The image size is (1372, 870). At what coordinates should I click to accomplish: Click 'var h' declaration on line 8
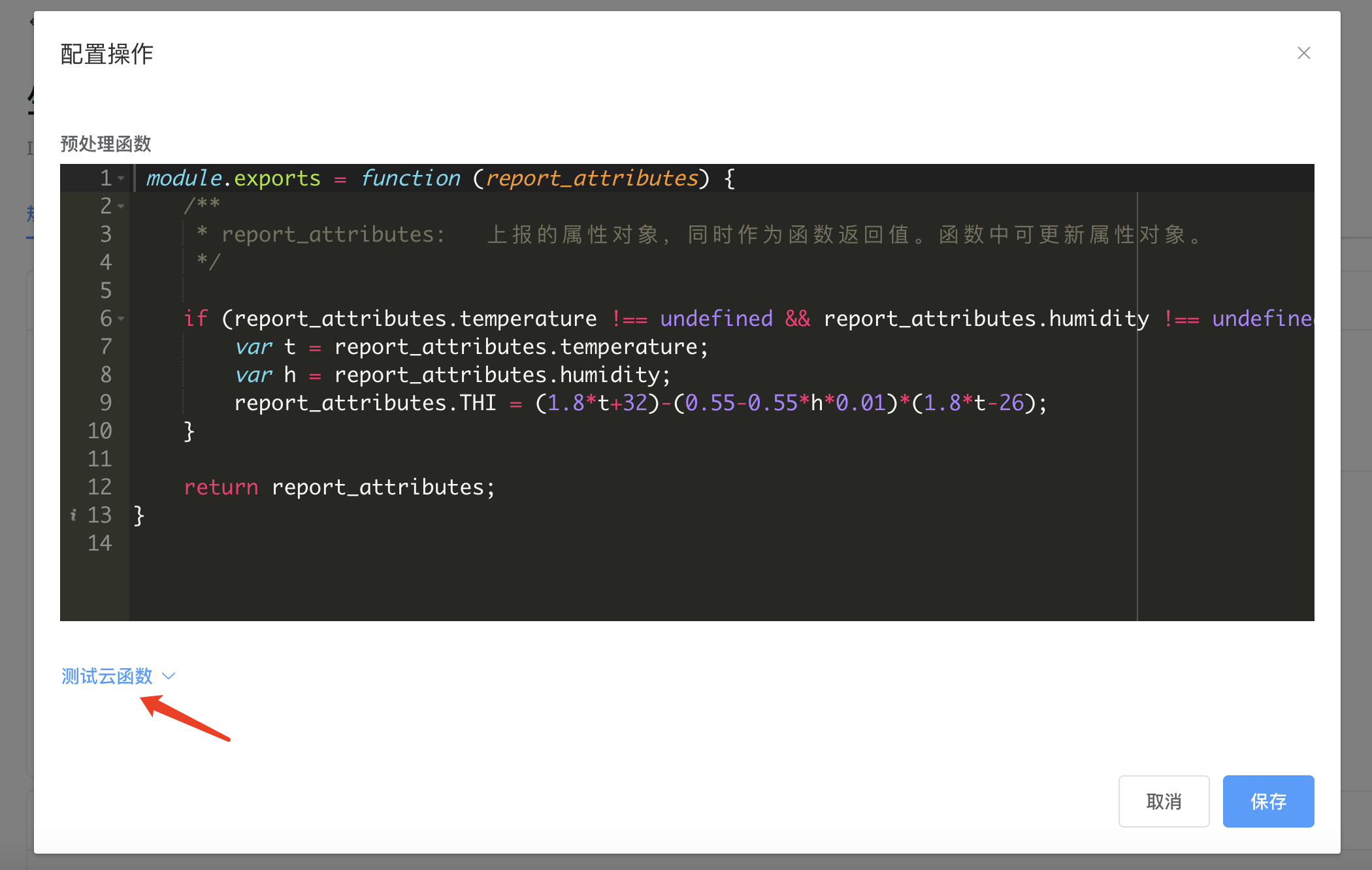(265, 375)
